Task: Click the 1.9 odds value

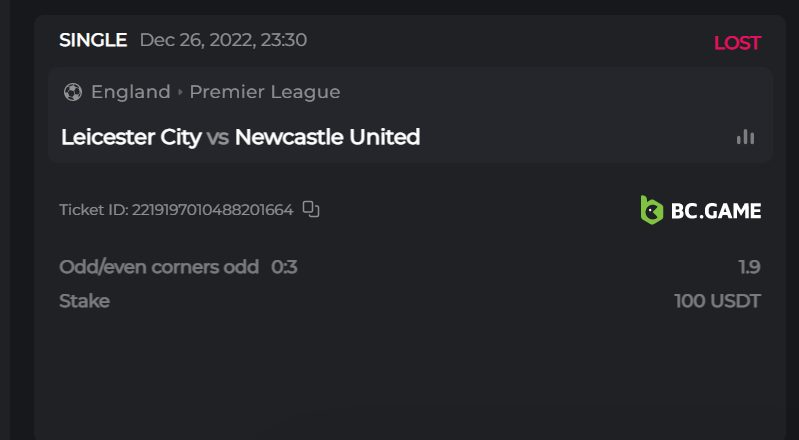Action: 749,267
